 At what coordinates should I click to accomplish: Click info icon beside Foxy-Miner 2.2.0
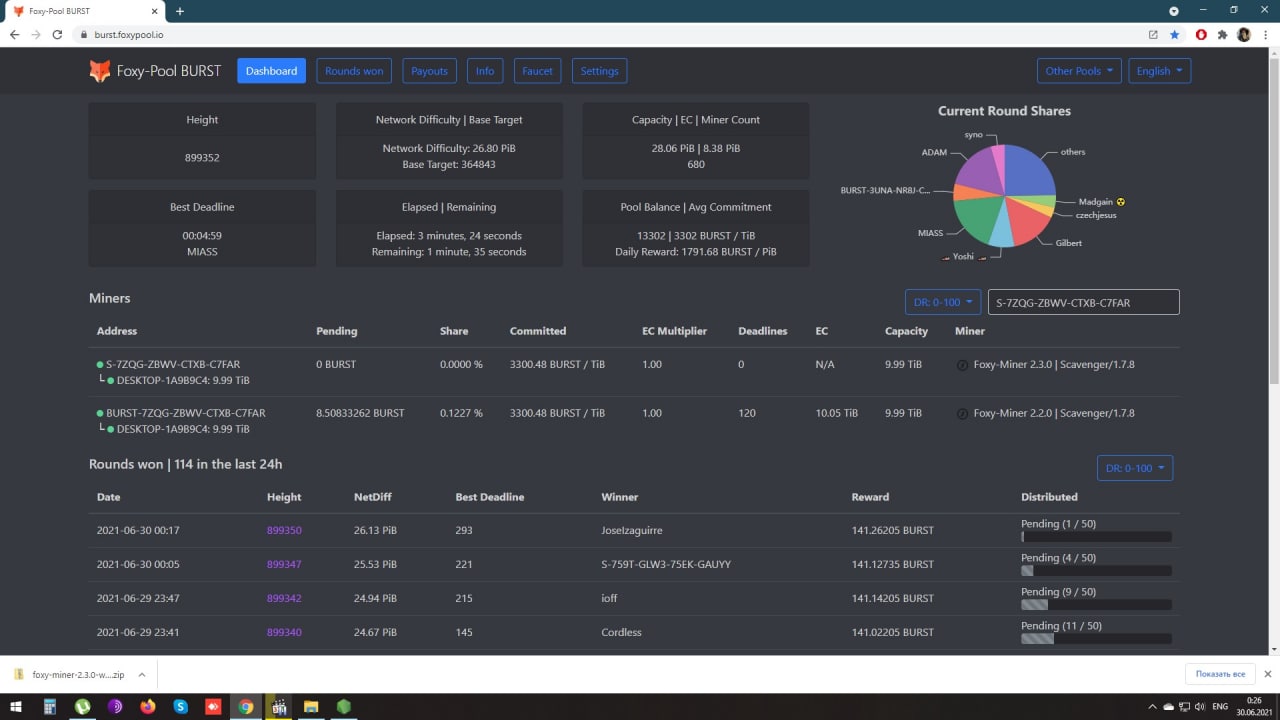point(962,413)
